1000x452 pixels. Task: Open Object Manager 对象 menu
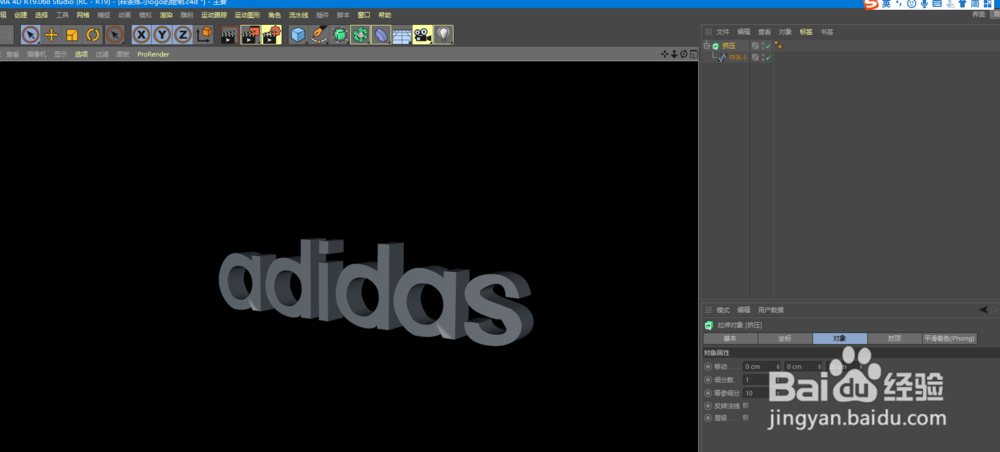pos(785,32)
